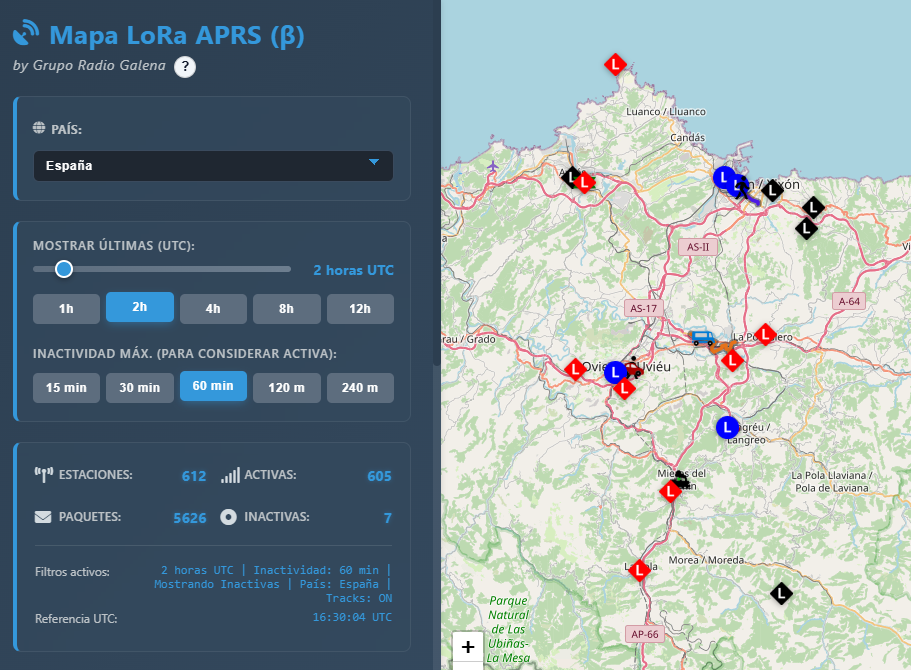Open the País country dropdown
Screen dimensions: 911x670
pos(213,165)
